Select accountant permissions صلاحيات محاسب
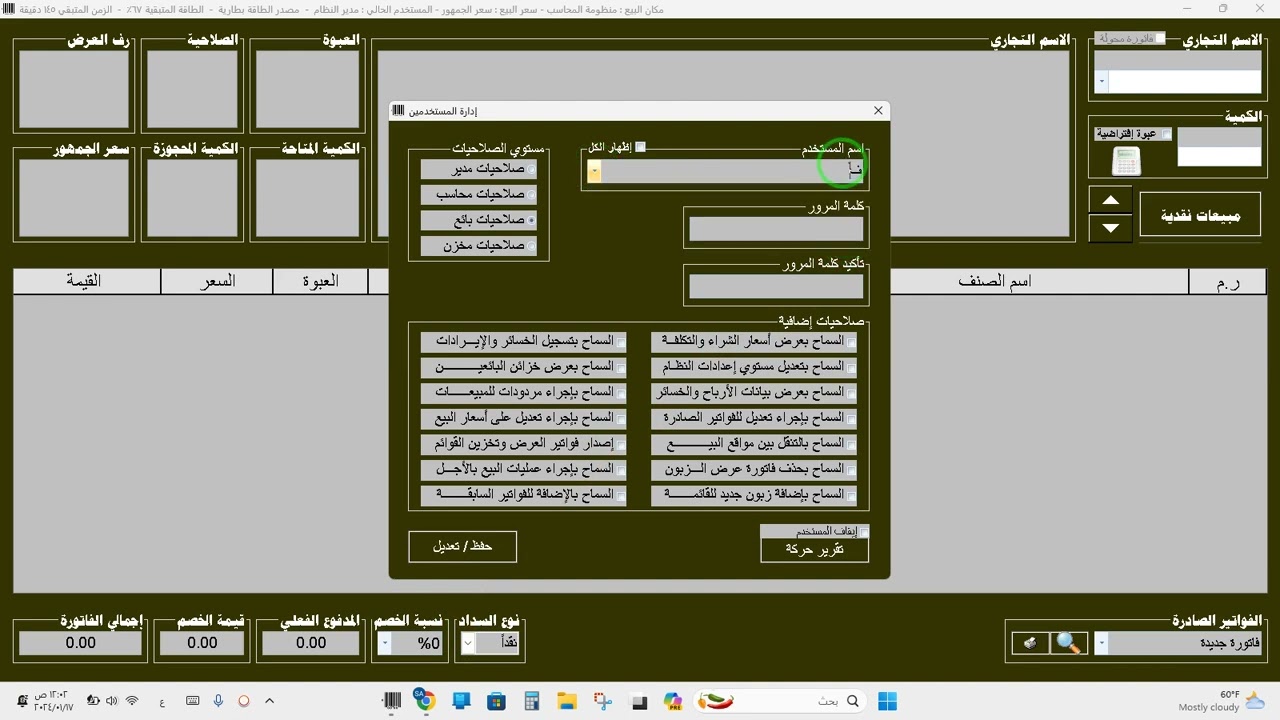Viewport: 1280px width, 720px height. click(479, 194)
